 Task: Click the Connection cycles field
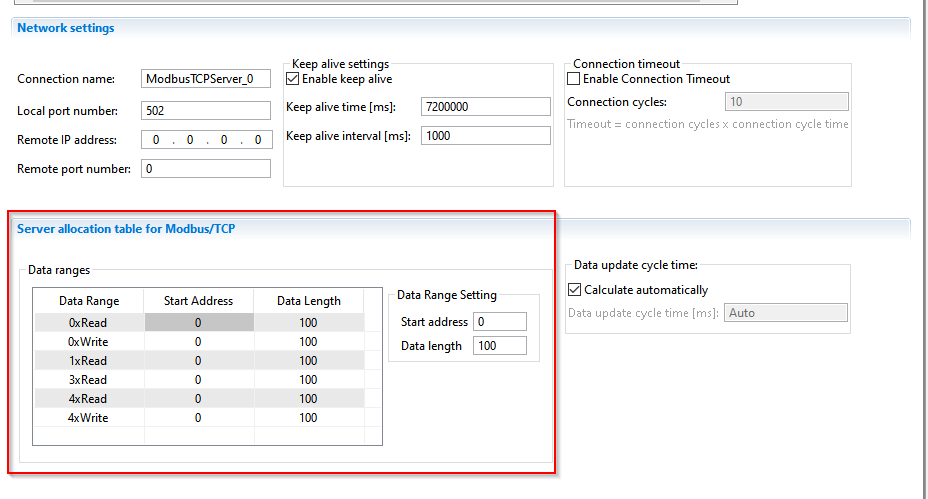tap(787, 102)
